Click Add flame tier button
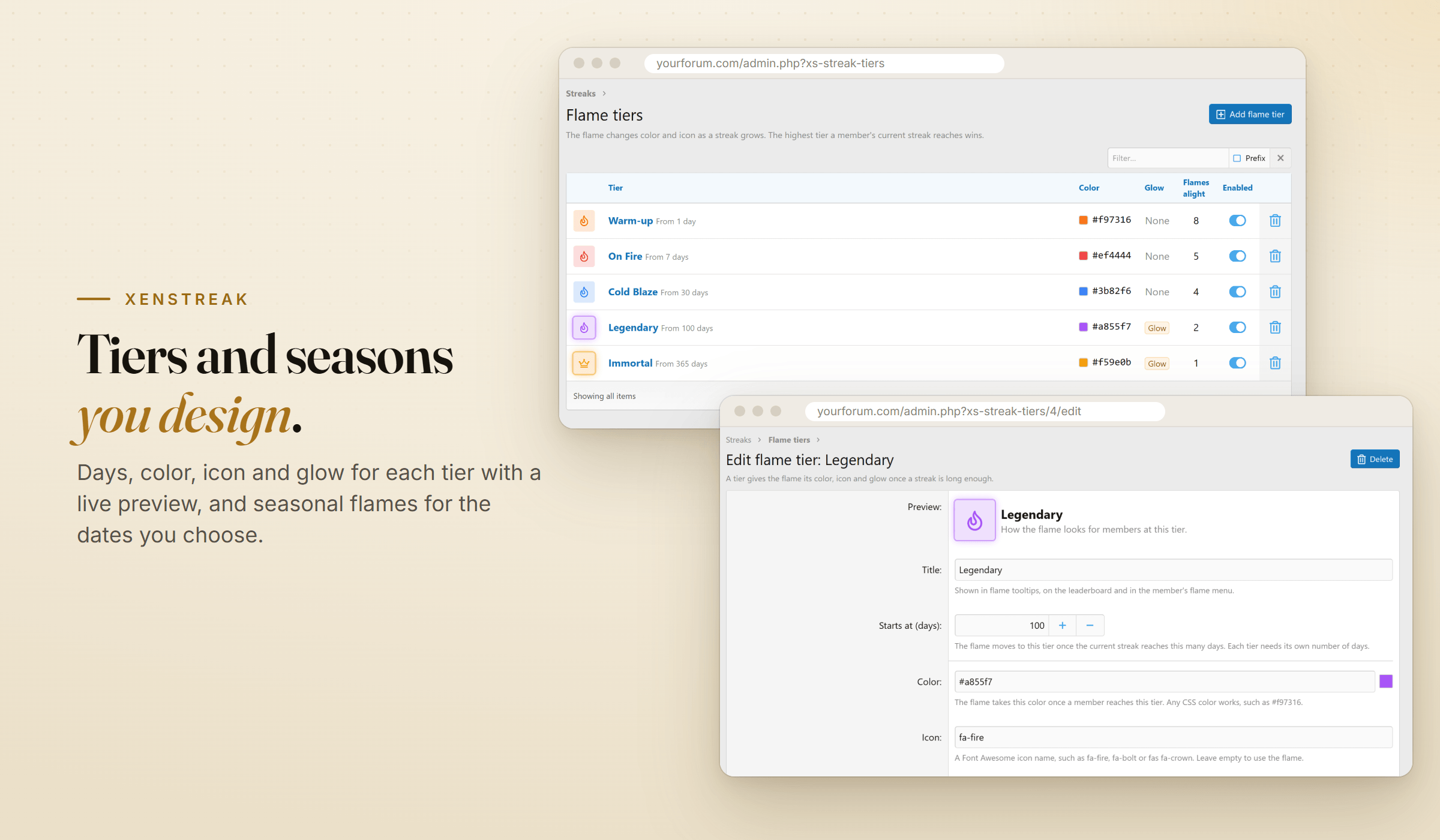Image resolution: width=1440 pixels, height=840 pixels. coord(1250,115)
